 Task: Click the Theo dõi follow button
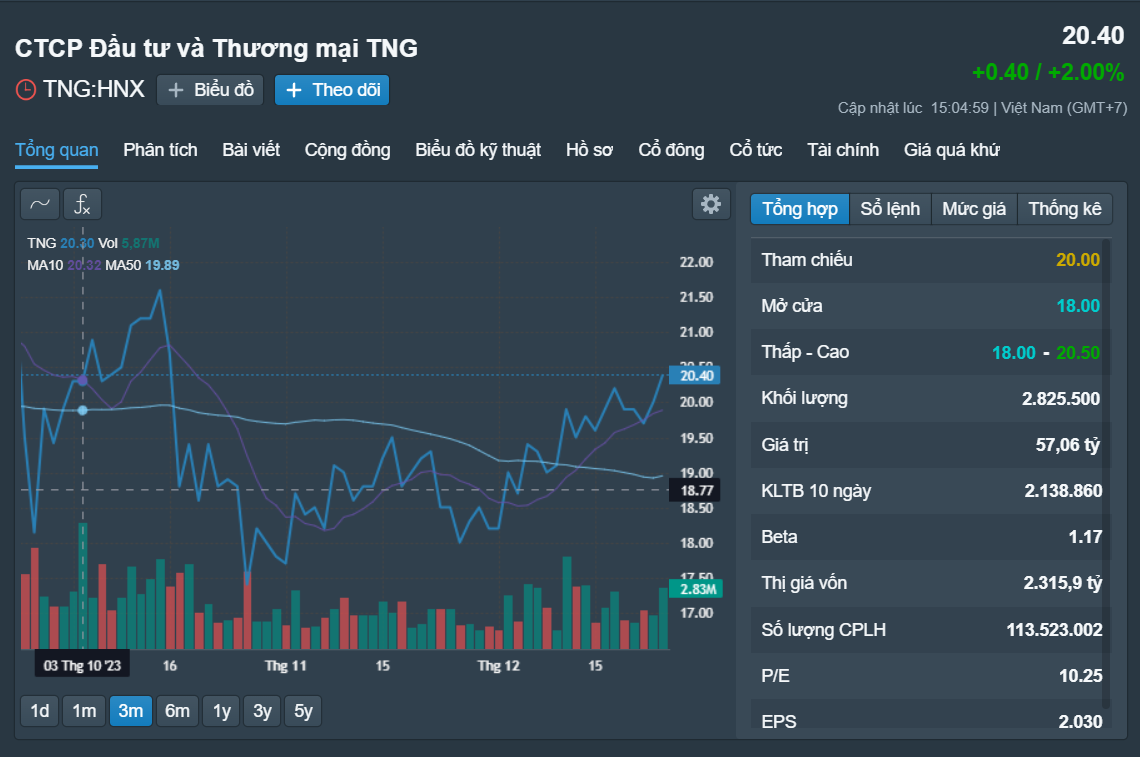(332, 90)
